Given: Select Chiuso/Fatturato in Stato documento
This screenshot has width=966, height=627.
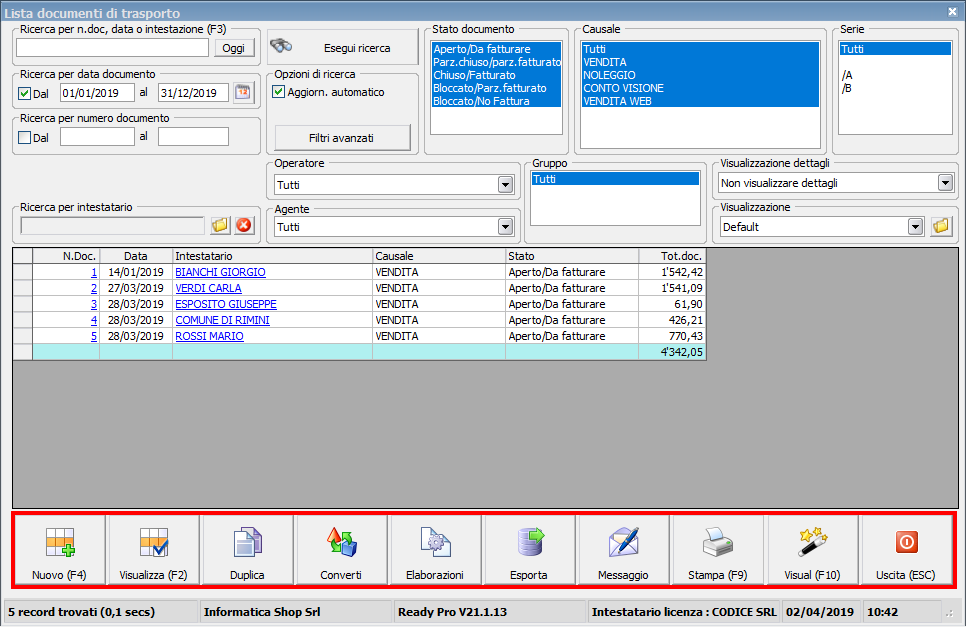Looking at the screenshot, I should (497, 75).
